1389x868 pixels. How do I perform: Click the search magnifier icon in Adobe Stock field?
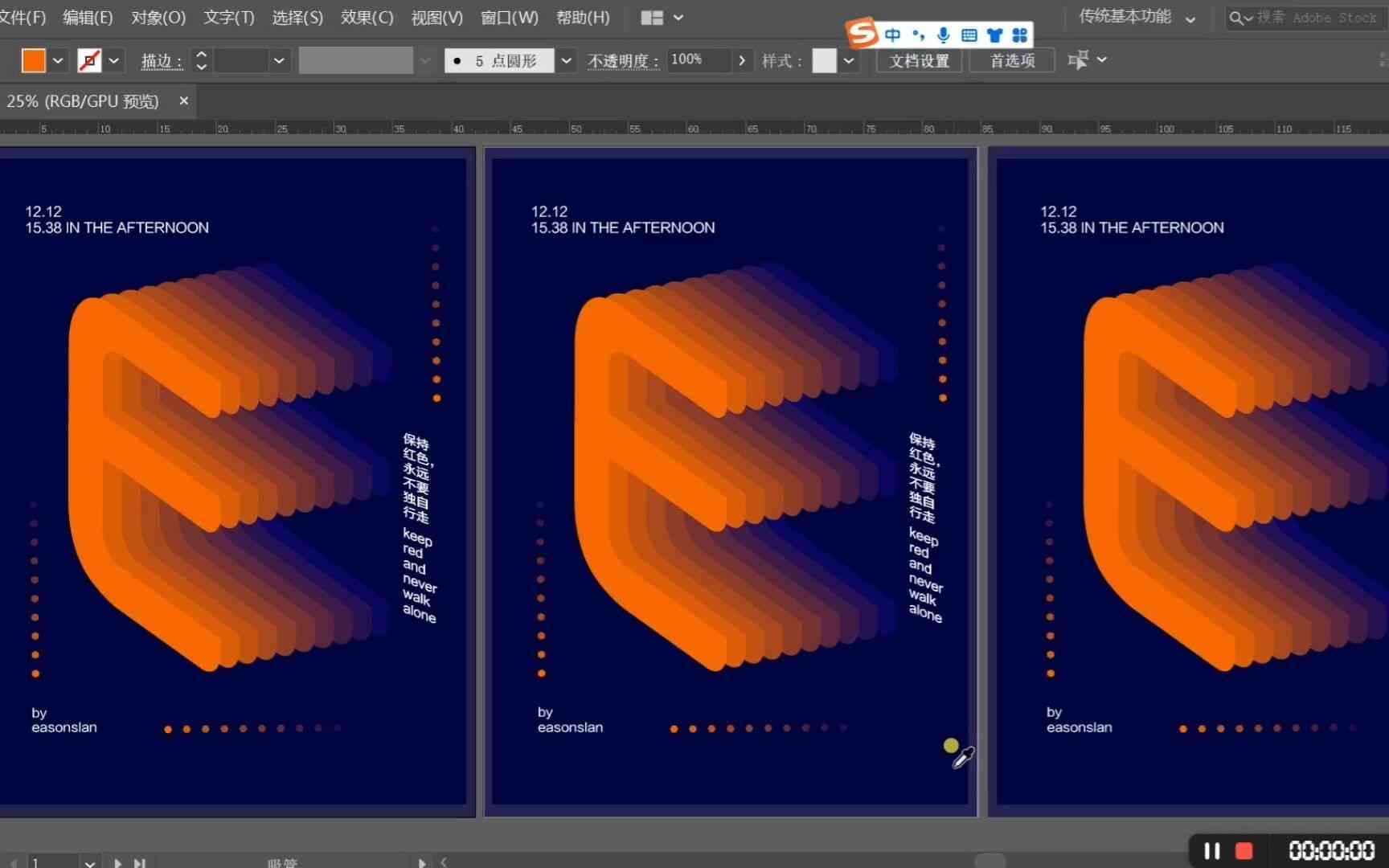[x=1236, y=18]
